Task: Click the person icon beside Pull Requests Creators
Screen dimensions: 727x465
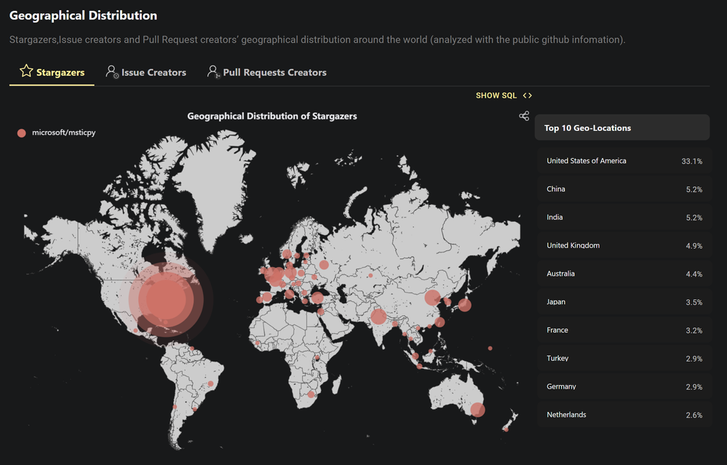Action: pos(213,71)
